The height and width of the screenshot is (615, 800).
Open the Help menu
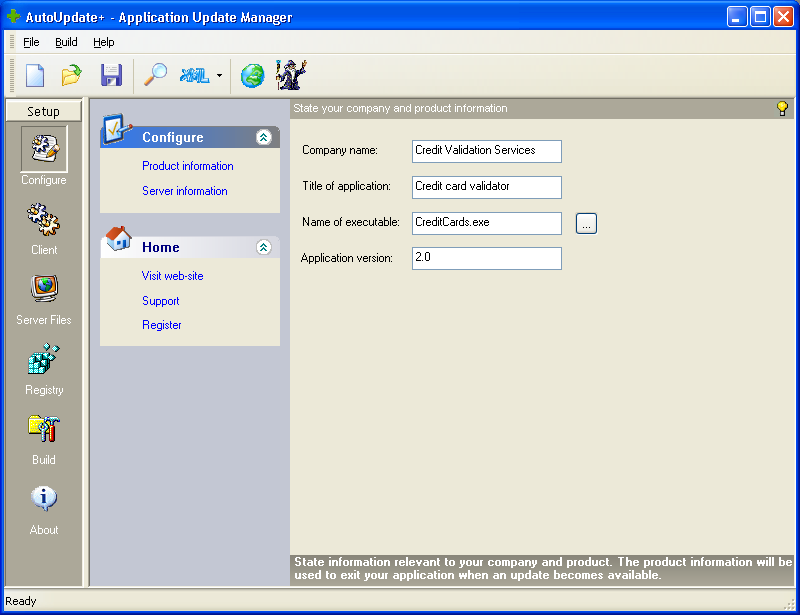(x=104, y=42)
